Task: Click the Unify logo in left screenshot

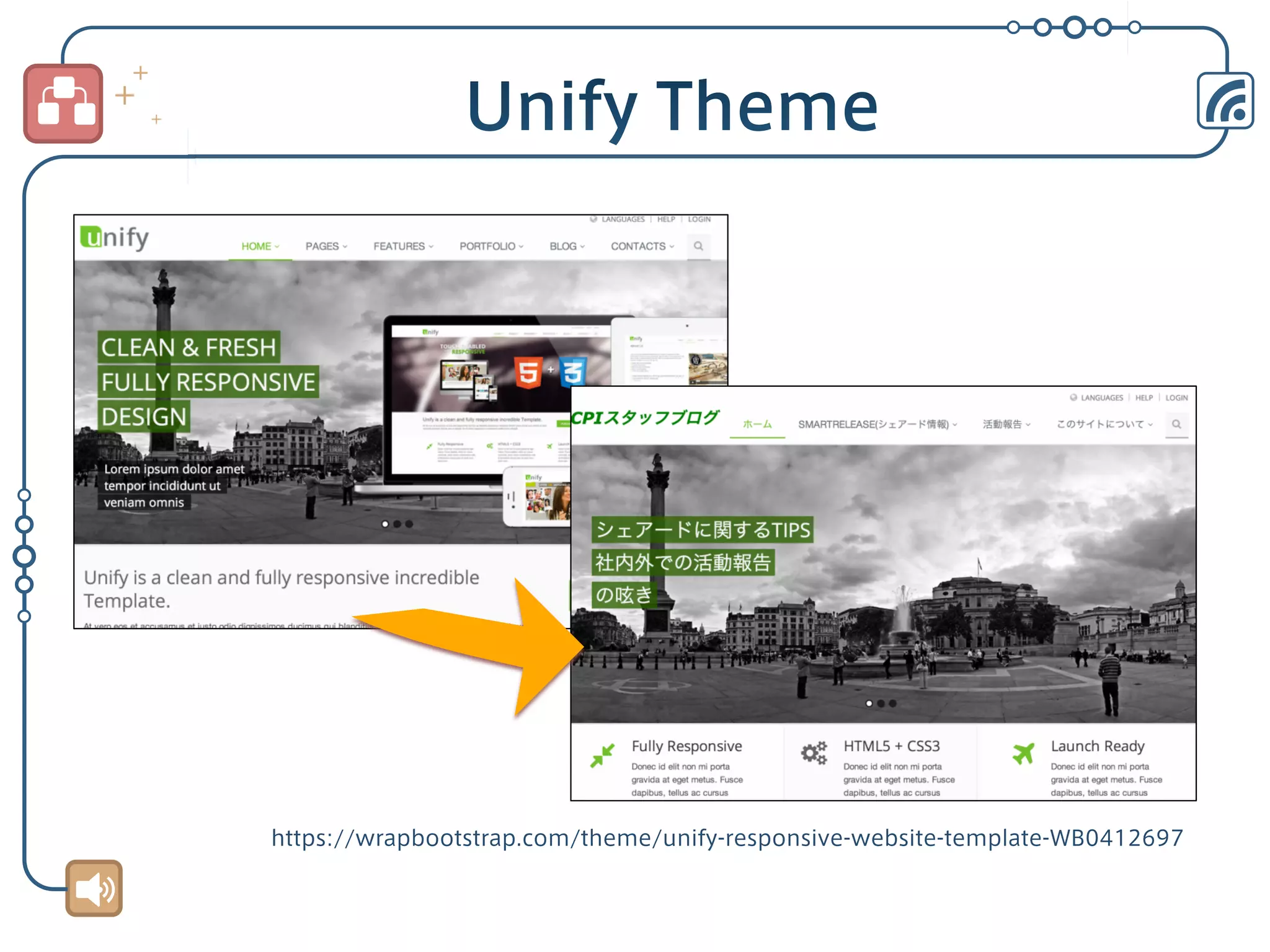Action: tap(115, 238)
